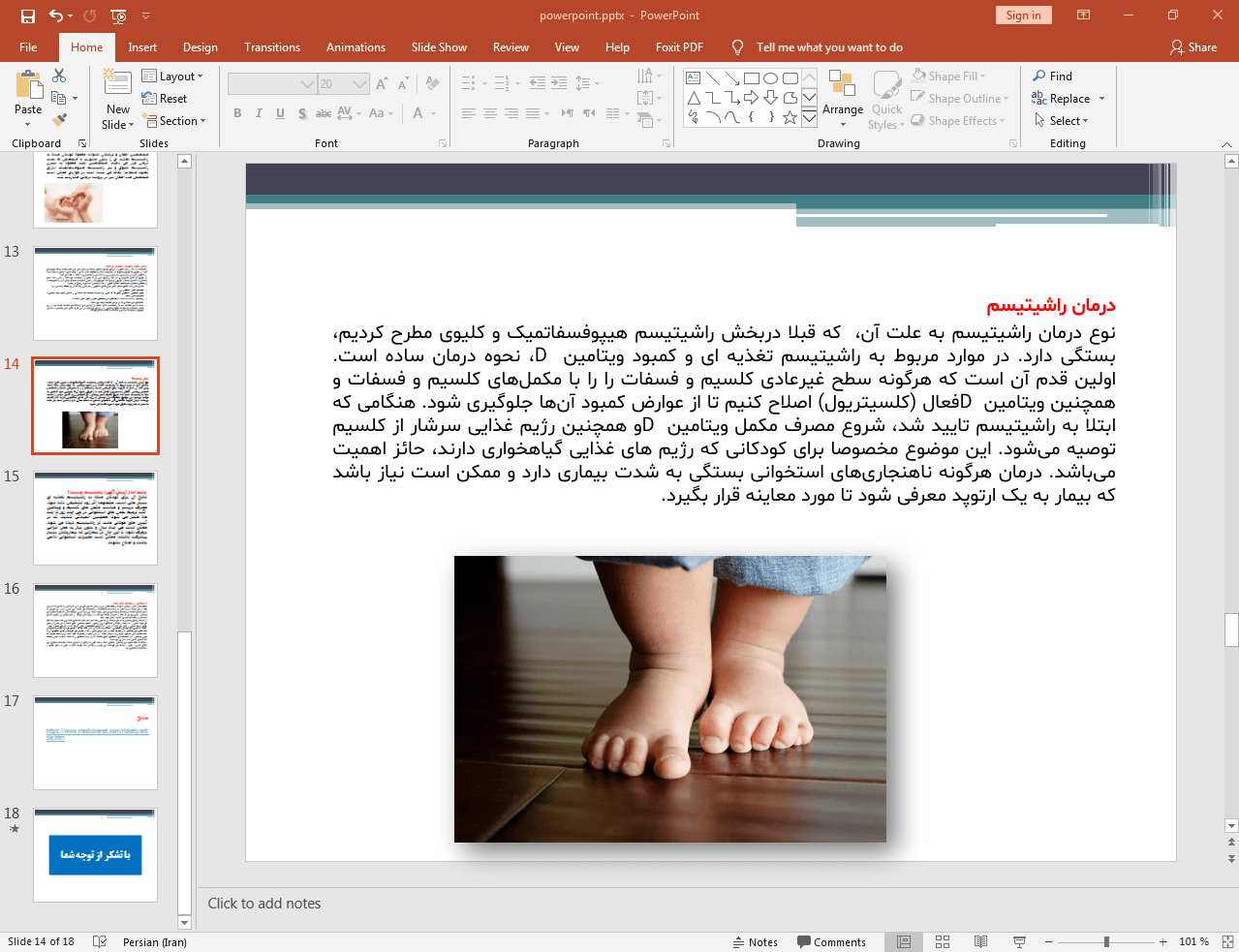Start Slide Show from status bar icon
Image resolution: width=1239 pixels, height=952 pixels.
tap(1019, 941)
